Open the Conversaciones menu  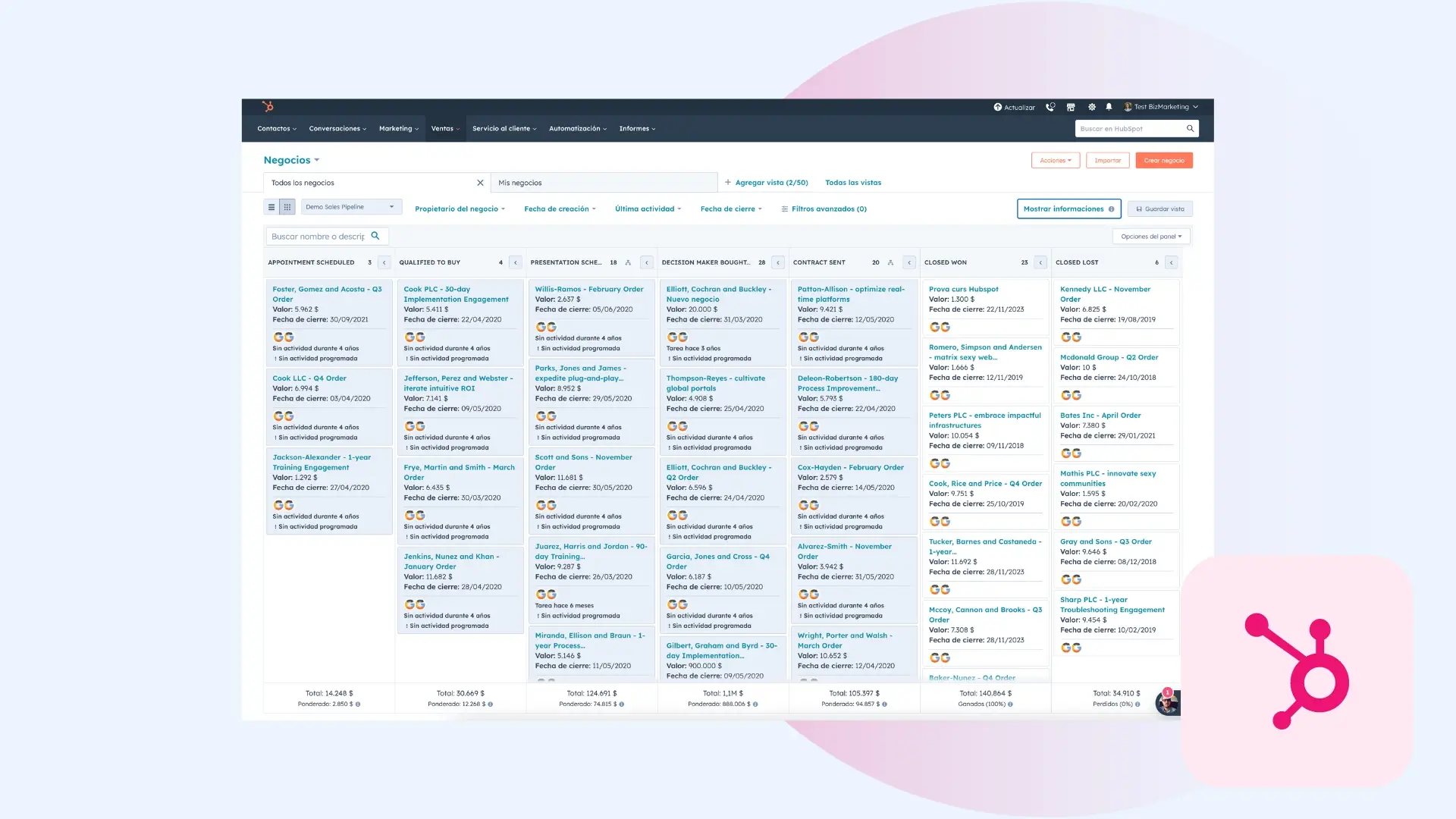tap(337, 128)
